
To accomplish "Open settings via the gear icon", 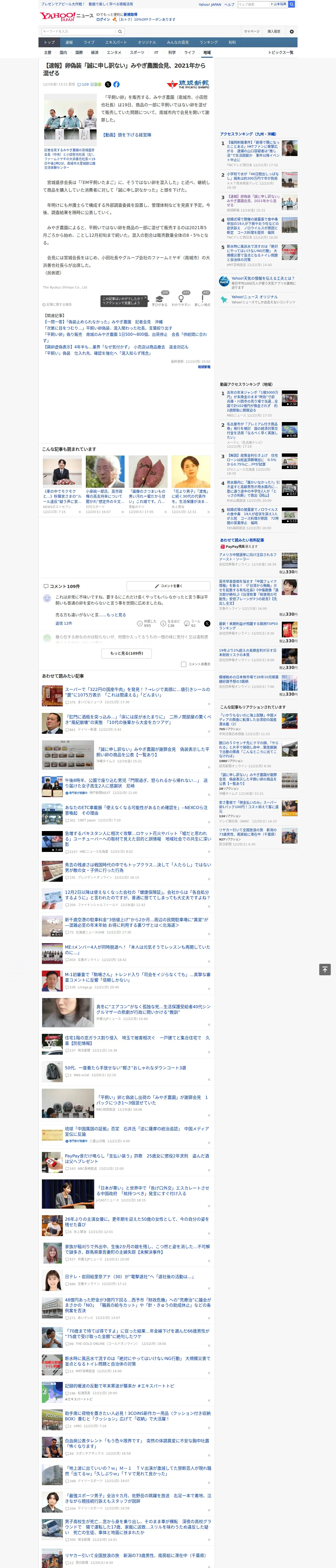I will 292,32.
